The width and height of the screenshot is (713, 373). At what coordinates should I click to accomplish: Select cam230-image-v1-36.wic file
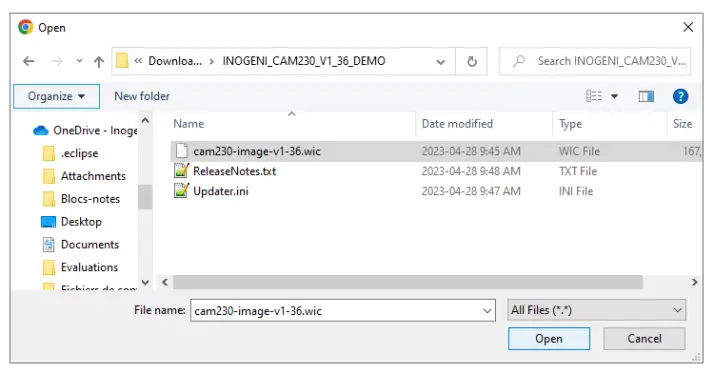point(257,151)
